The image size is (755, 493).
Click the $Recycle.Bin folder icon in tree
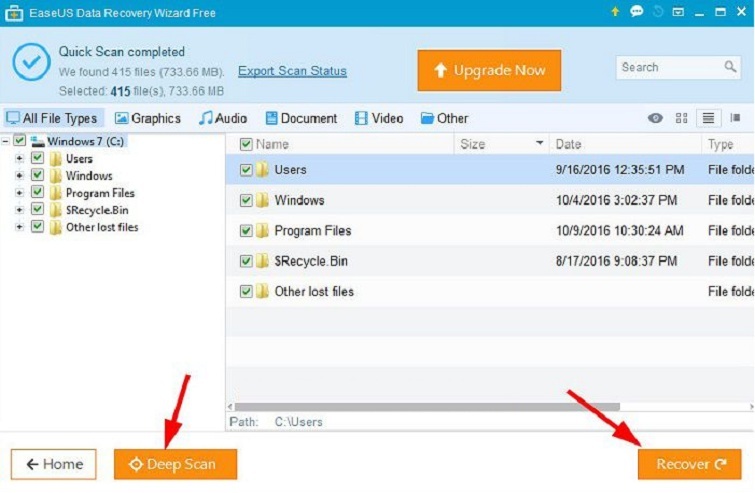56,210
